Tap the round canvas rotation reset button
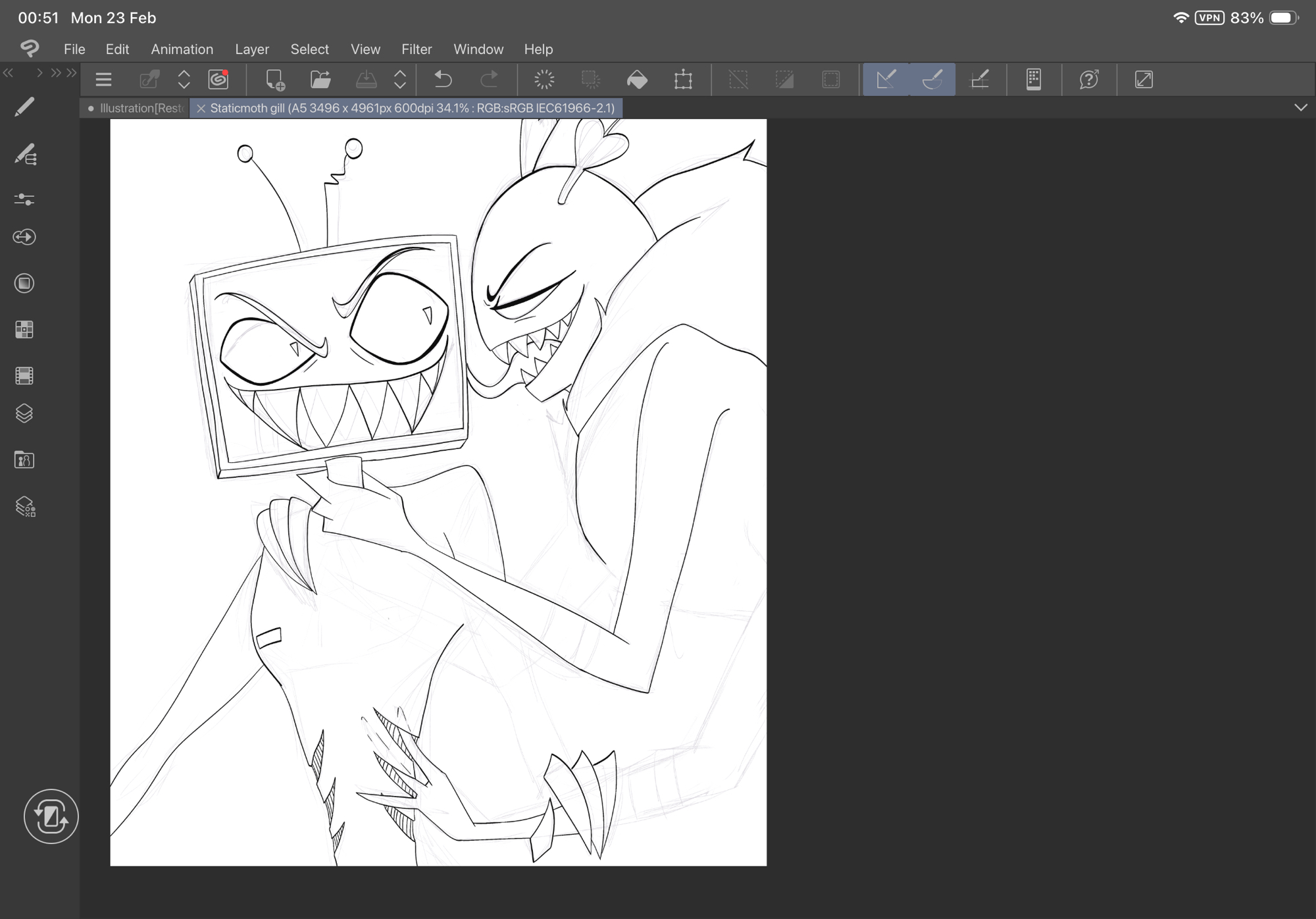Viewport: 1316px width, 919px height. click(51, 816)
